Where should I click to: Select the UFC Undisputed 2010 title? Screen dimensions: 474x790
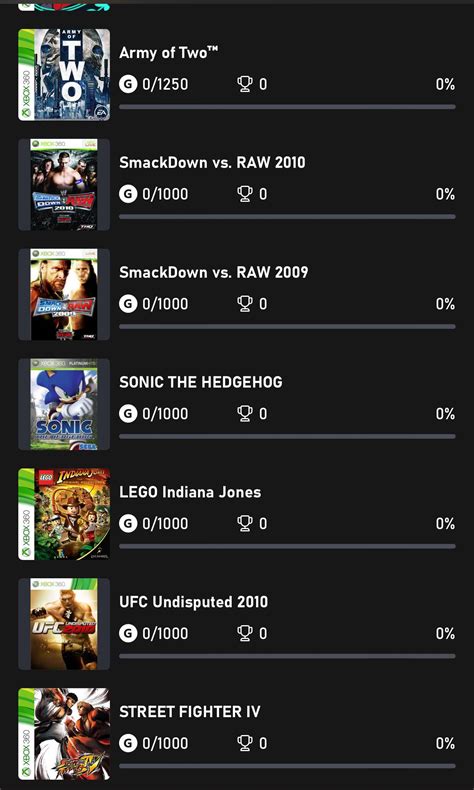point(193,602)
